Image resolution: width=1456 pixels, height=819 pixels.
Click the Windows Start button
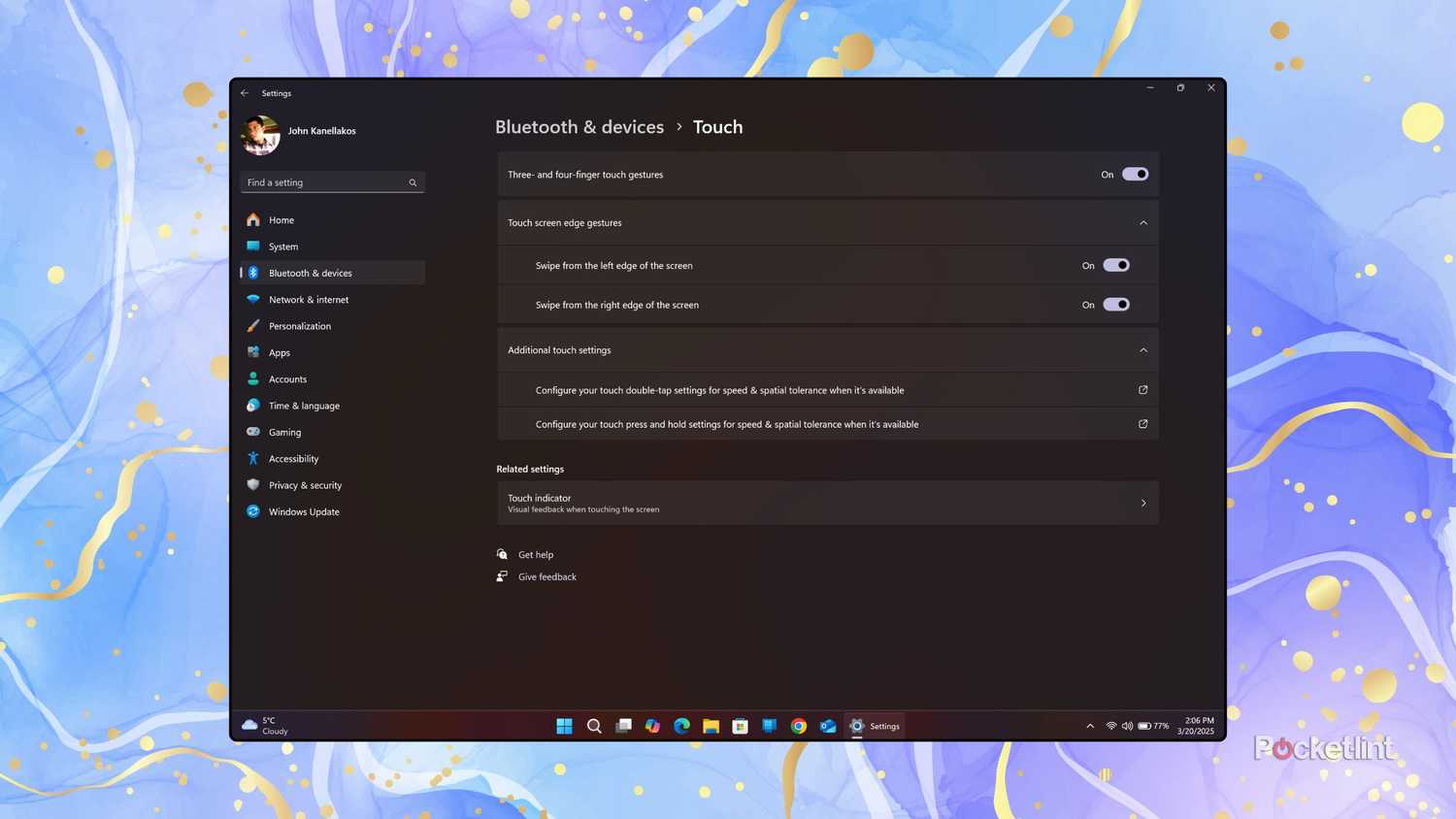pos(564,726)
